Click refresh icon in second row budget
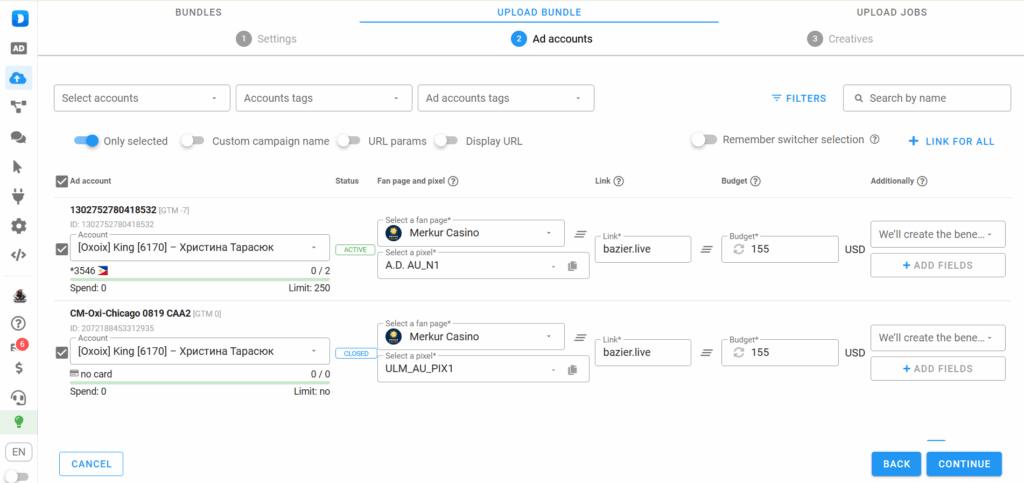The height and width of the screenshot is (483, 1024). pos(739,352)
